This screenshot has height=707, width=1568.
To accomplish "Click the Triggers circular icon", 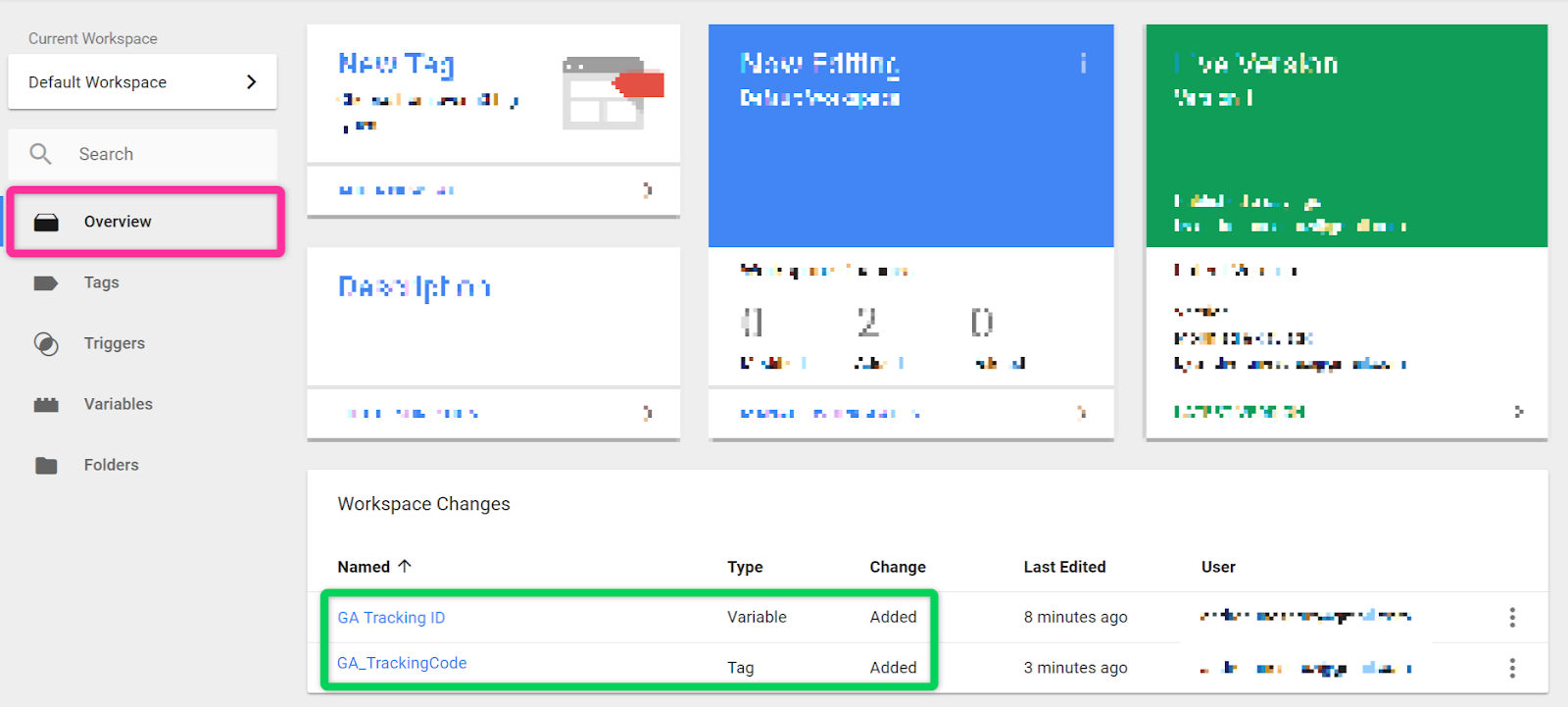I will 46,344.
